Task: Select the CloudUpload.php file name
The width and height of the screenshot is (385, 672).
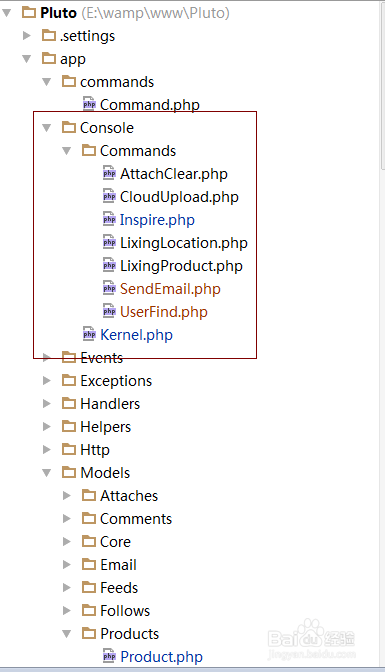Action: (x=179, y=197)
